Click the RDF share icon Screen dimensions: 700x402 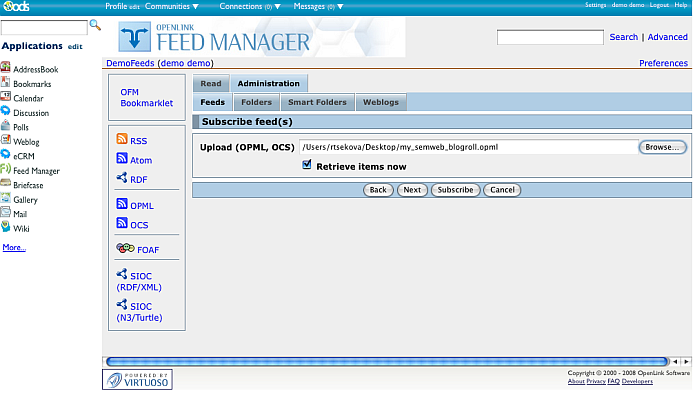122,179
